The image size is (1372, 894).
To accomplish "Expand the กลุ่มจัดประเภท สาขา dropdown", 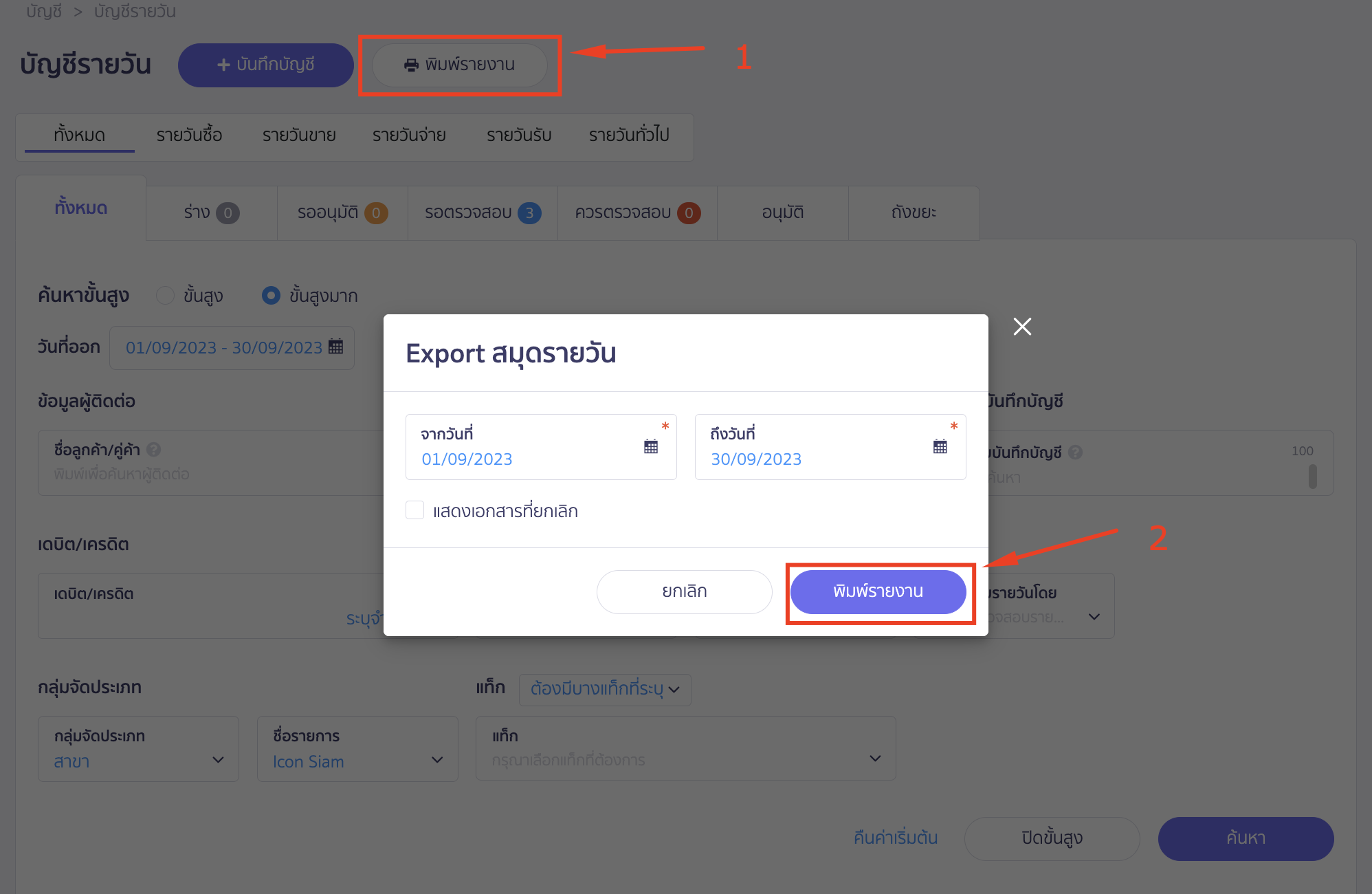I will (138, 748).
